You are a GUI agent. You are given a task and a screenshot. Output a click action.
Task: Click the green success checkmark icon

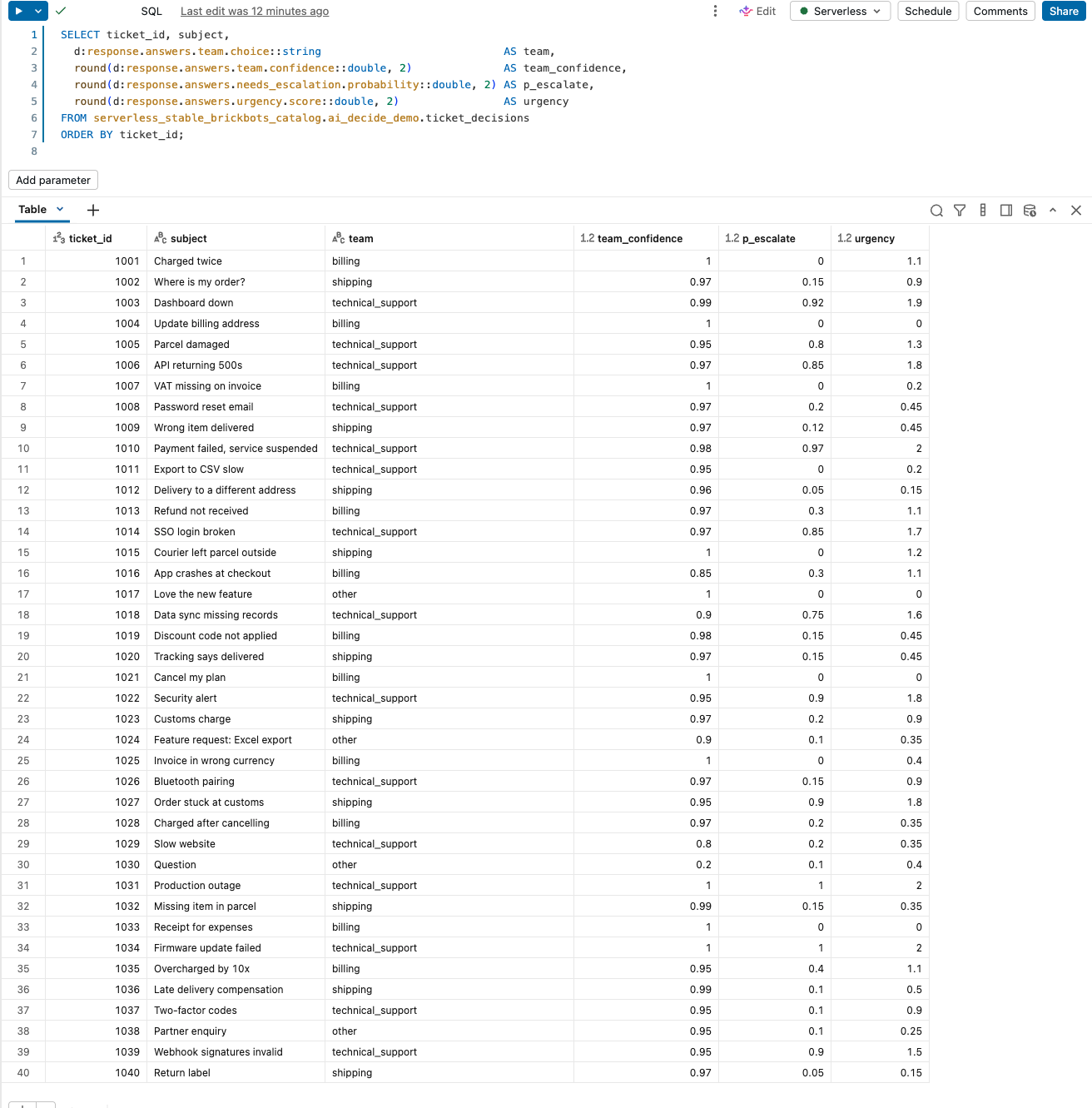61,11
